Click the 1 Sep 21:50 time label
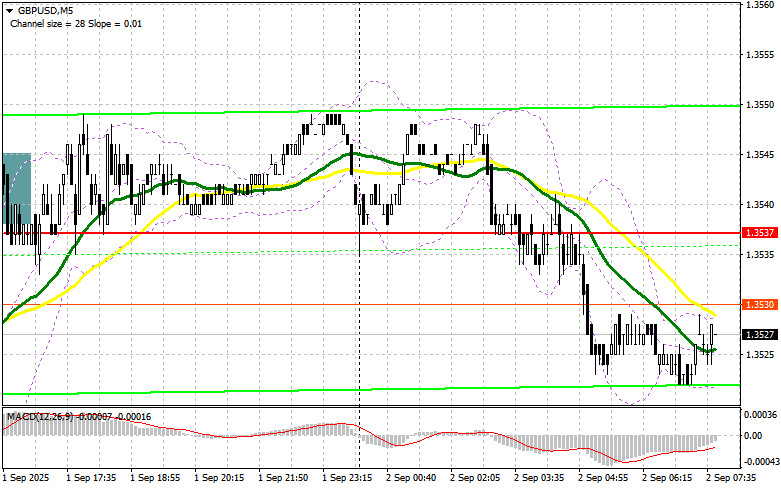 tap(283, 478)
